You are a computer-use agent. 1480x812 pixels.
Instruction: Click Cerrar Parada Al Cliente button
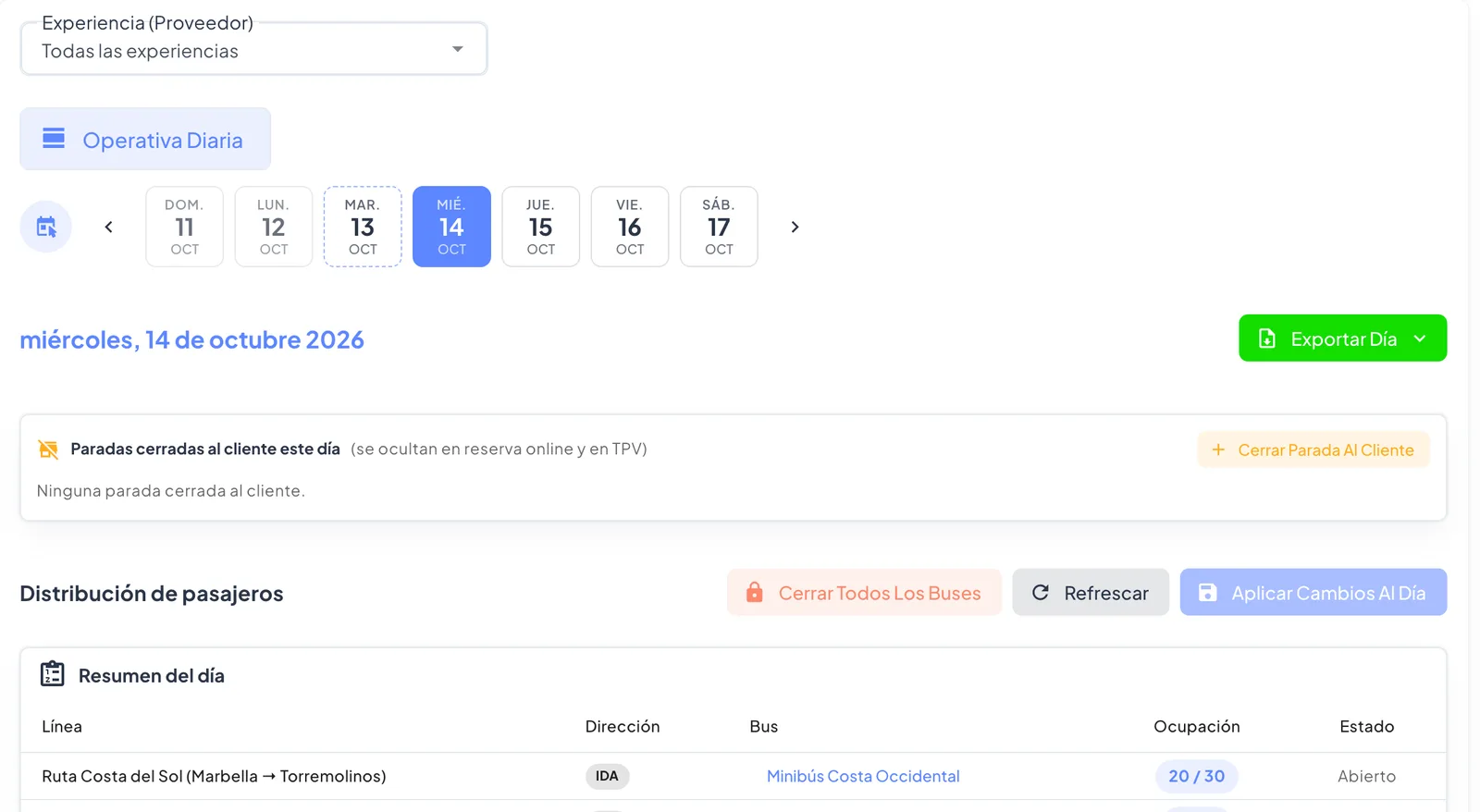[1313, 449]
